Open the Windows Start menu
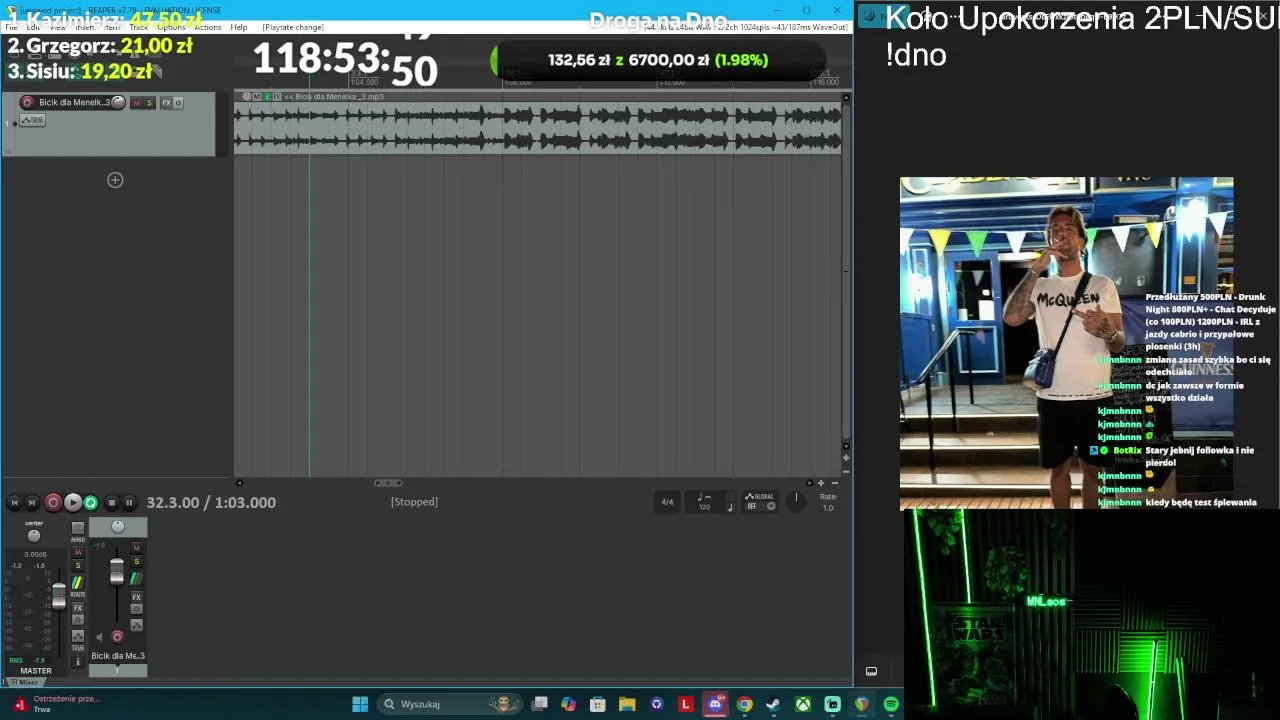The height and width of the screenshot is (720, 1280). 360,704
